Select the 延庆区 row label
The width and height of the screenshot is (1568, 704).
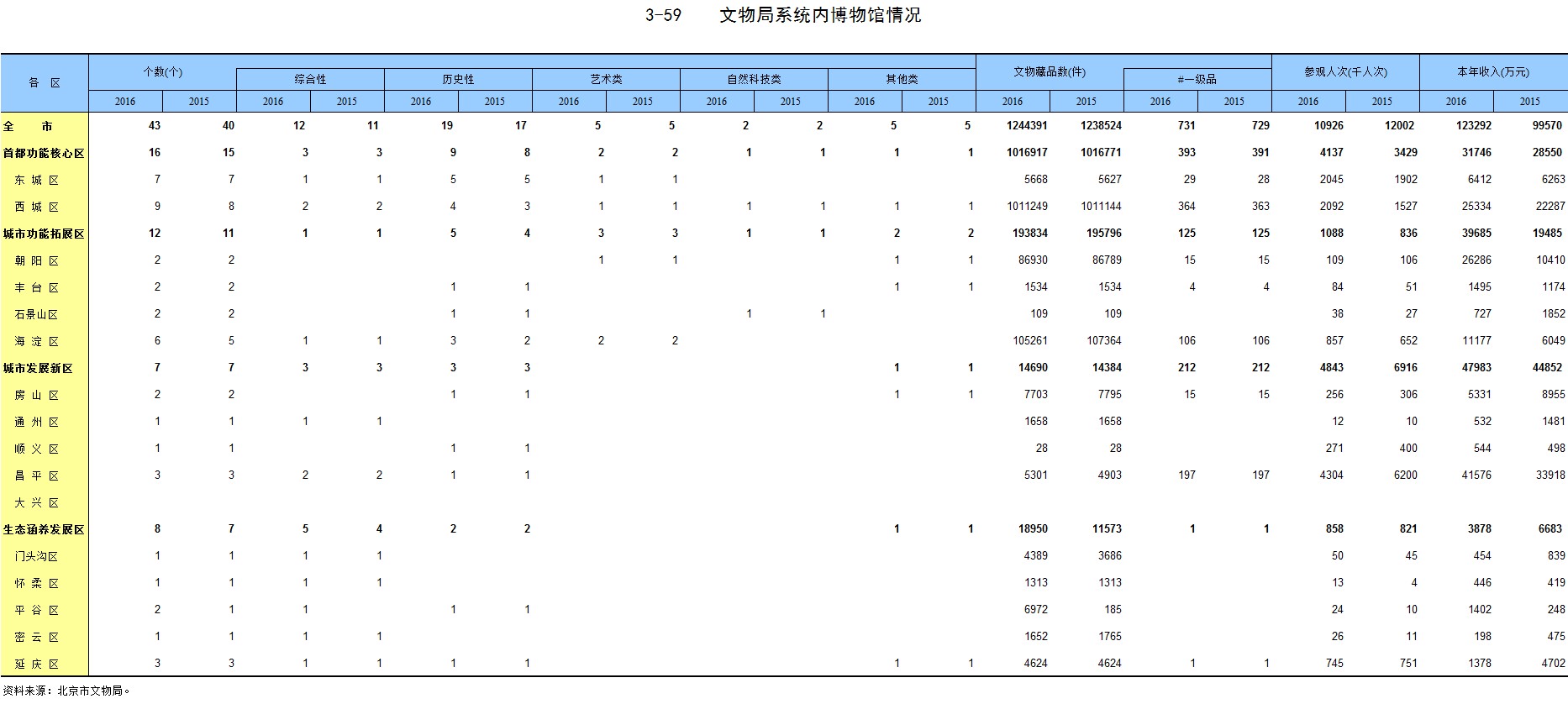36,664
